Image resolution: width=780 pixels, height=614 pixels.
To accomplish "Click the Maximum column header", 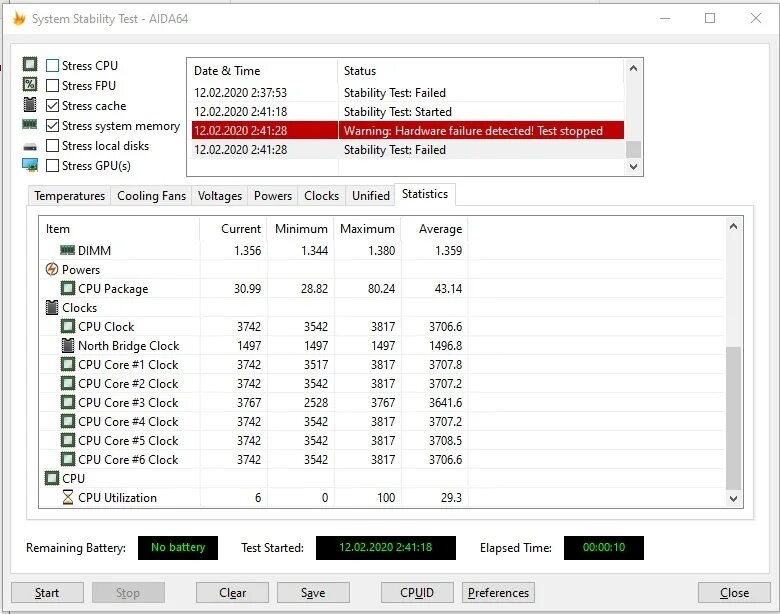I will (x=367, y=229).
